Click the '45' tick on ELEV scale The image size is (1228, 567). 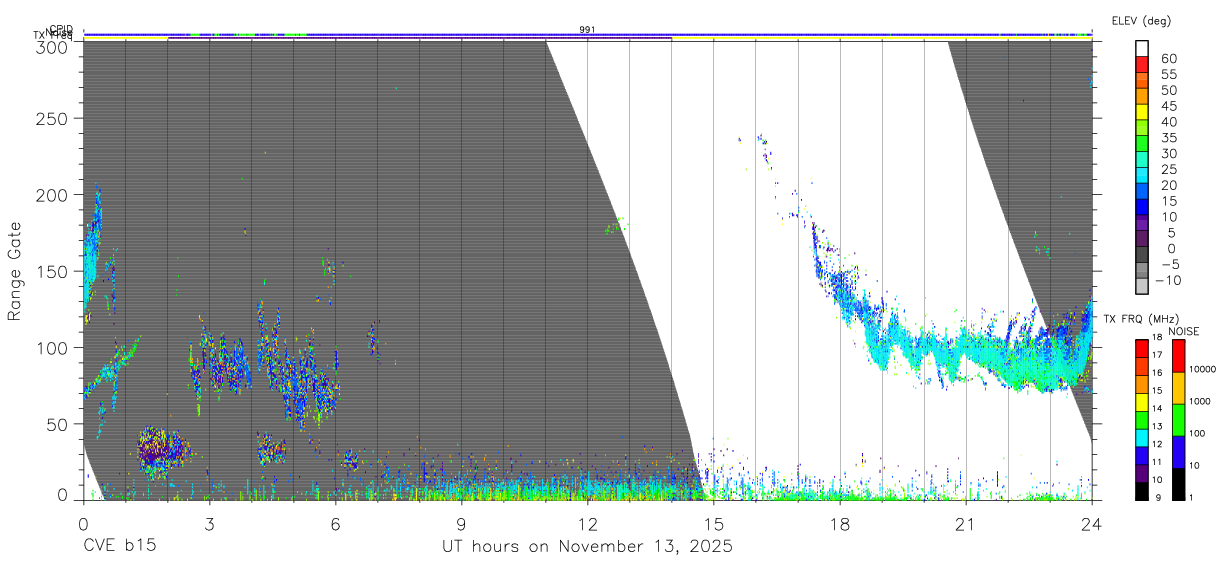click(x=1168, y=106)
